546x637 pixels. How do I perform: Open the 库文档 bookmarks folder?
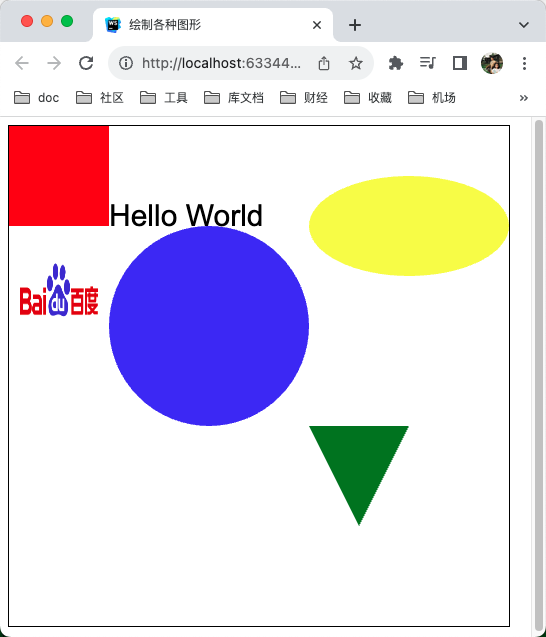(x=234, y=98)
